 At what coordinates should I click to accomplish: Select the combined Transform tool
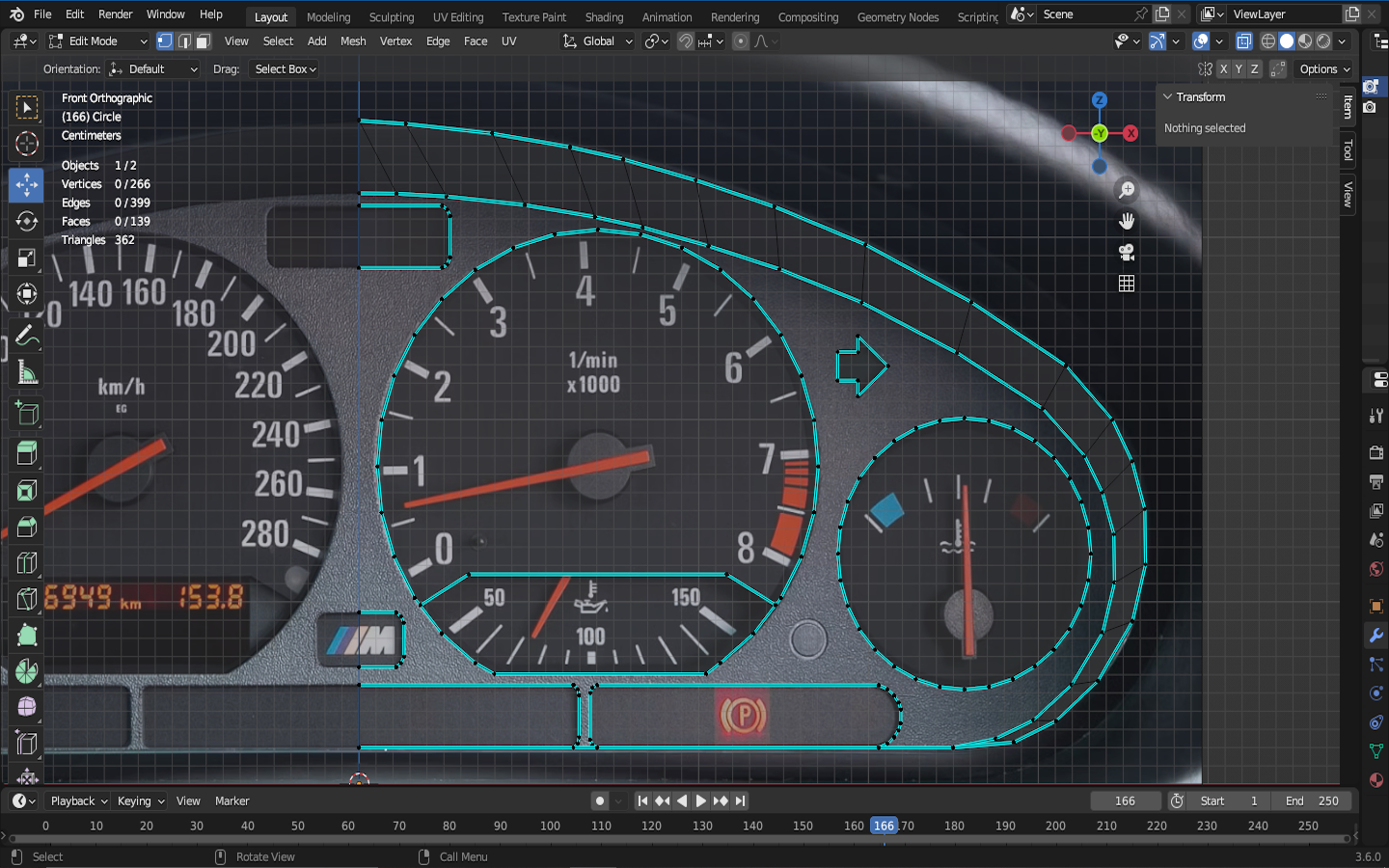point(27,294)
